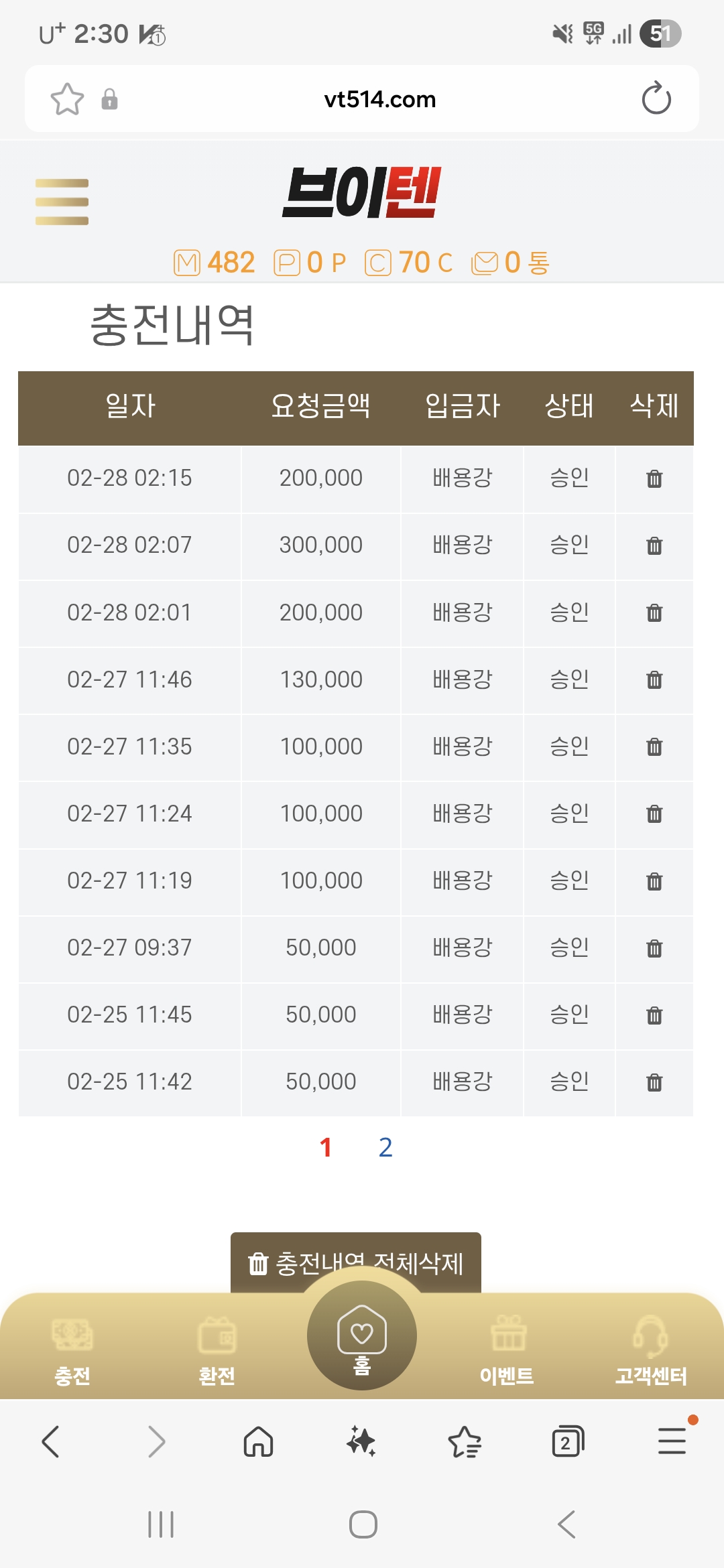This screenshot has width=724, height=1568.
Task: Select page 1 of deposit history
Action: [x=326, y=1147]
